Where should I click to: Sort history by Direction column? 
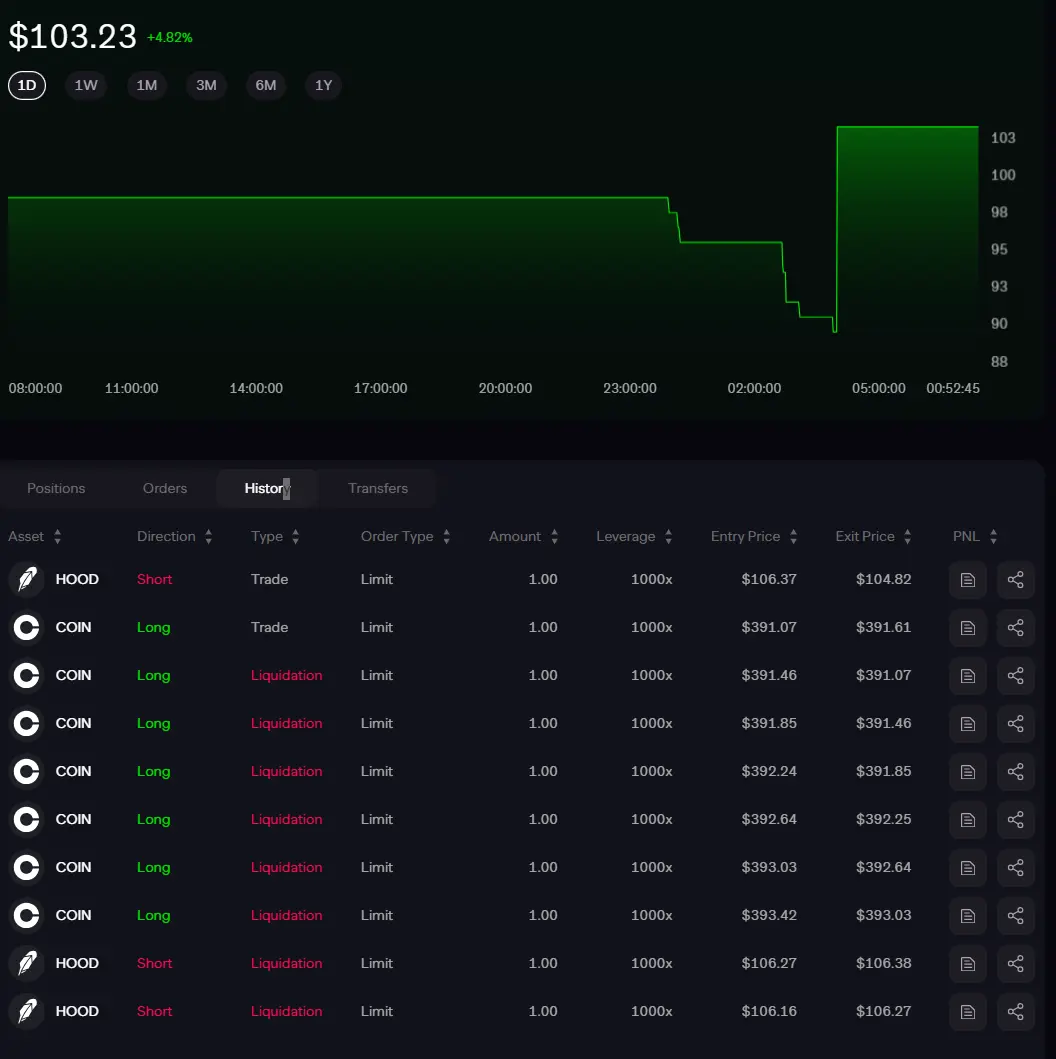tap(175, 536)
